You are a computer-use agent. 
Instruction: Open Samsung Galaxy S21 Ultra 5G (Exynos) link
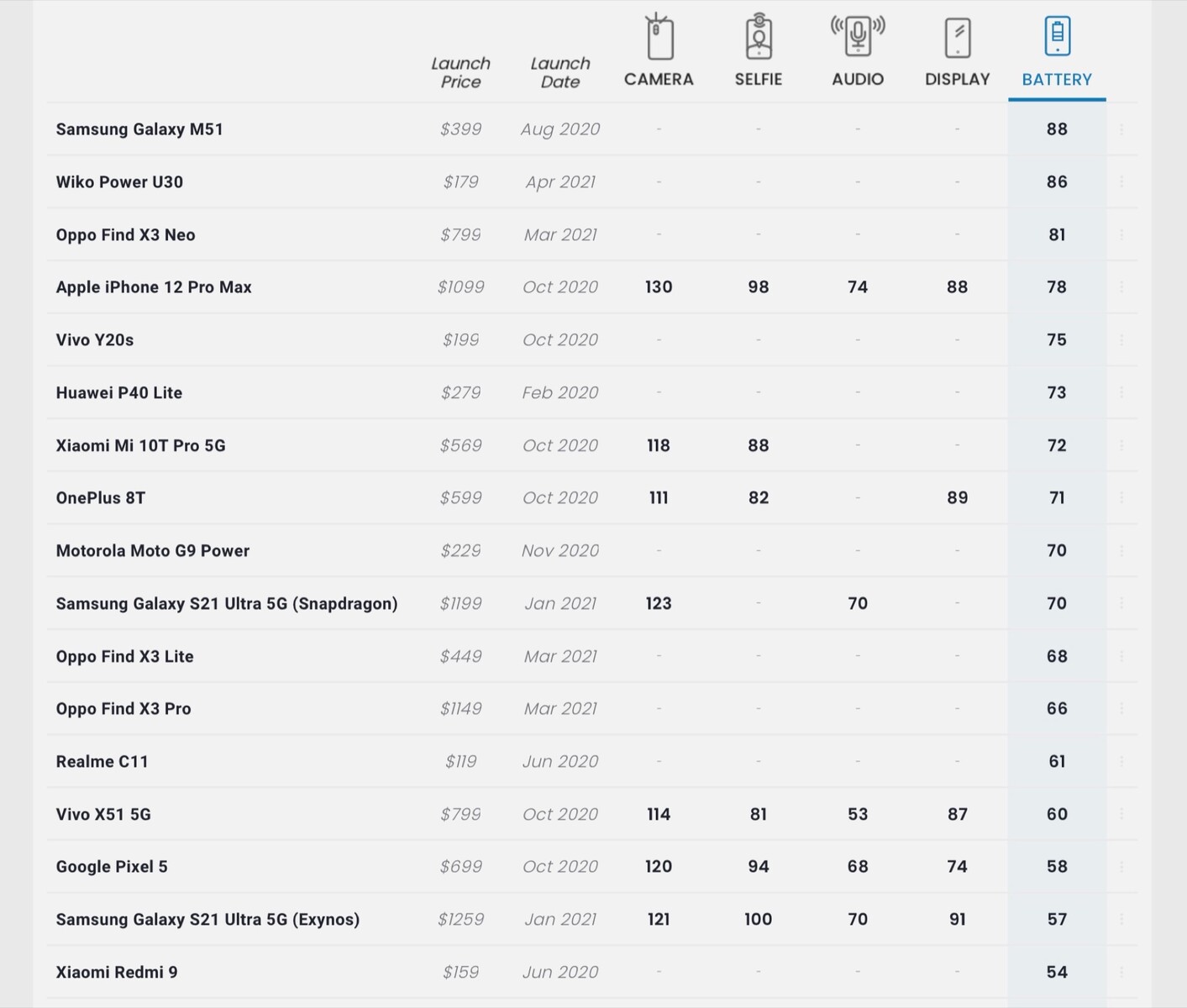207,920
